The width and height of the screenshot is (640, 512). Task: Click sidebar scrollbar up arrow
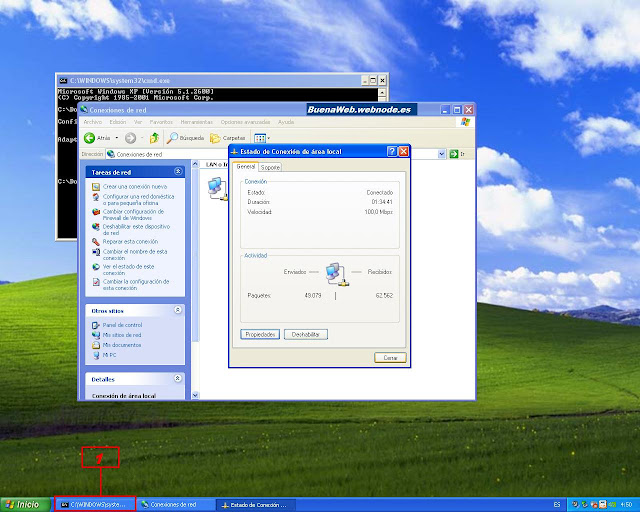195,164
